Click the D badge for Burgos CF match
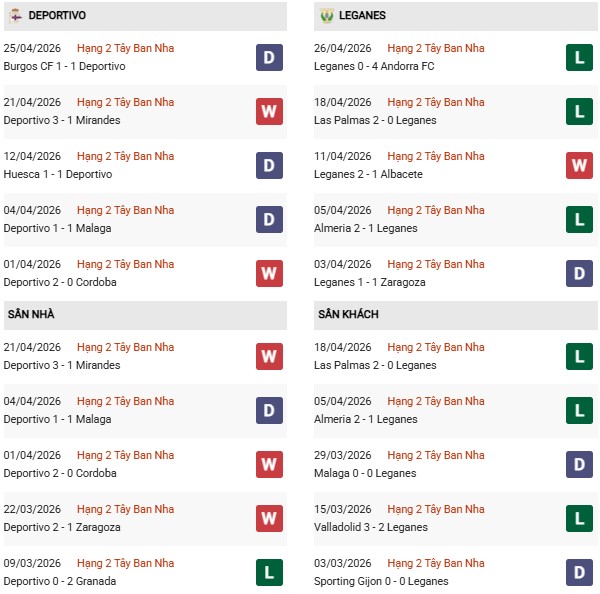 pyautogui.click(x=268, y=58)
